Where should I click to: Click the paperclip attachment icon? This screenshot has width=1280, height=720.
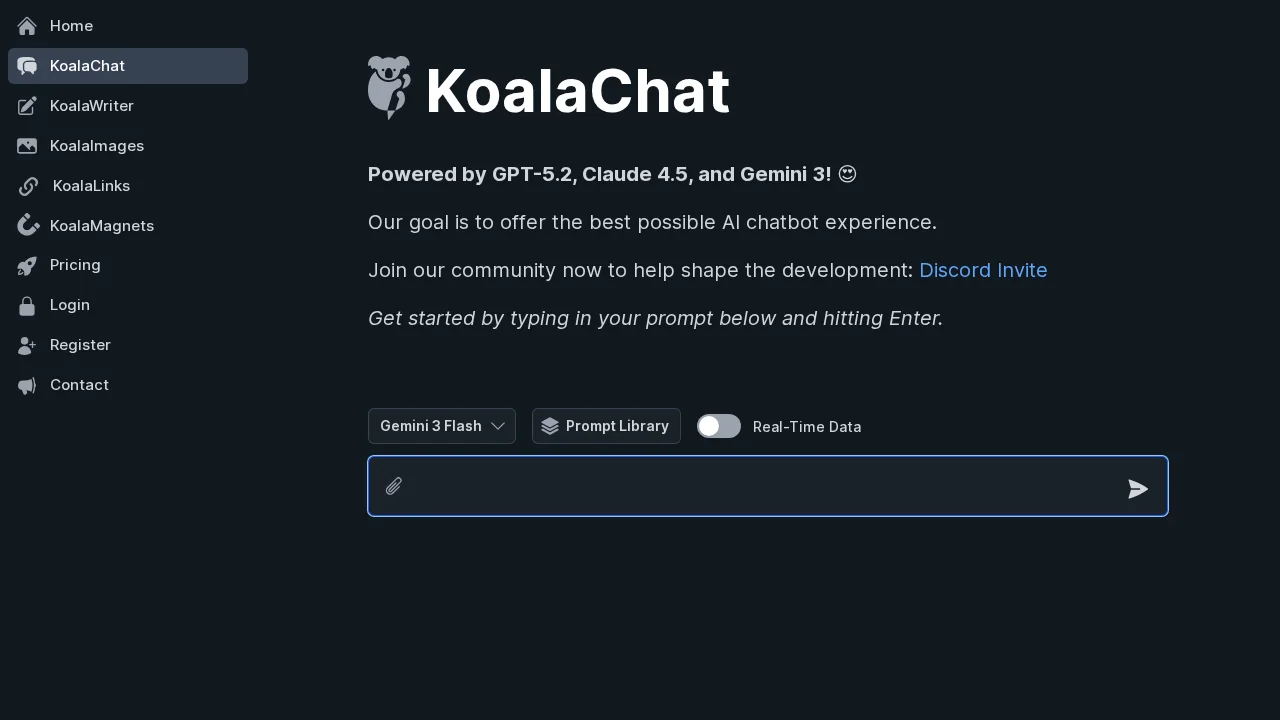coord(393,486)
